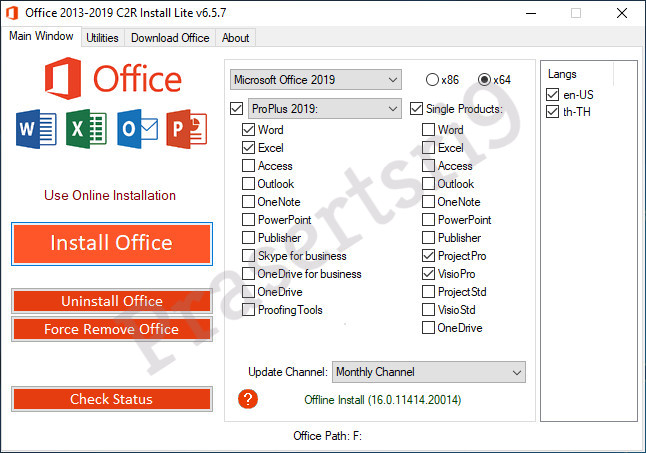This screenshot has height=453, width=646.
Task: Check OneDrive under ProPlus 2019
Action: point(248,292)
